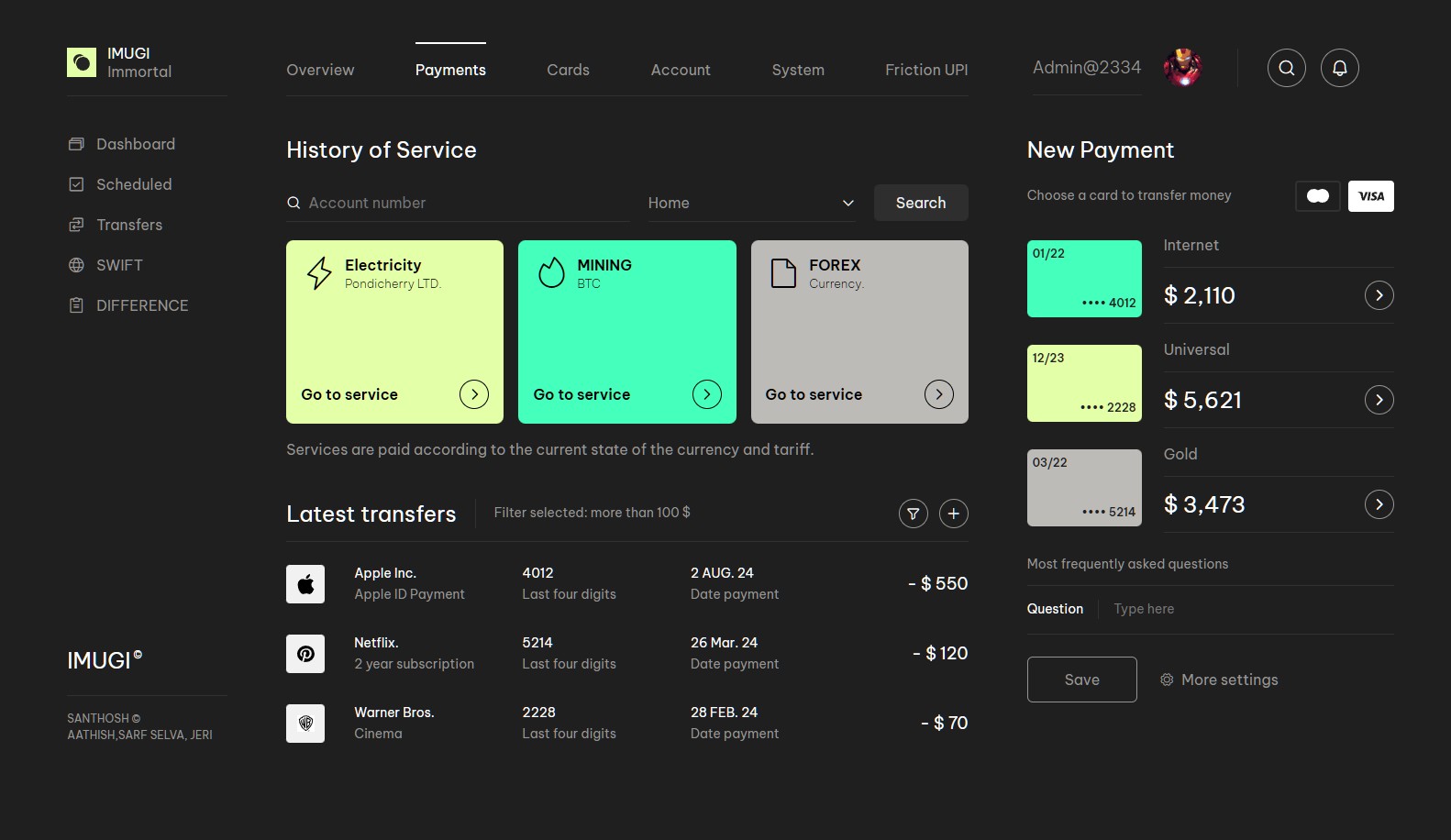The height and width of the screenshot is (840, 1451).
Task: Click Go to service on the Electricity card
Action: 349,394
